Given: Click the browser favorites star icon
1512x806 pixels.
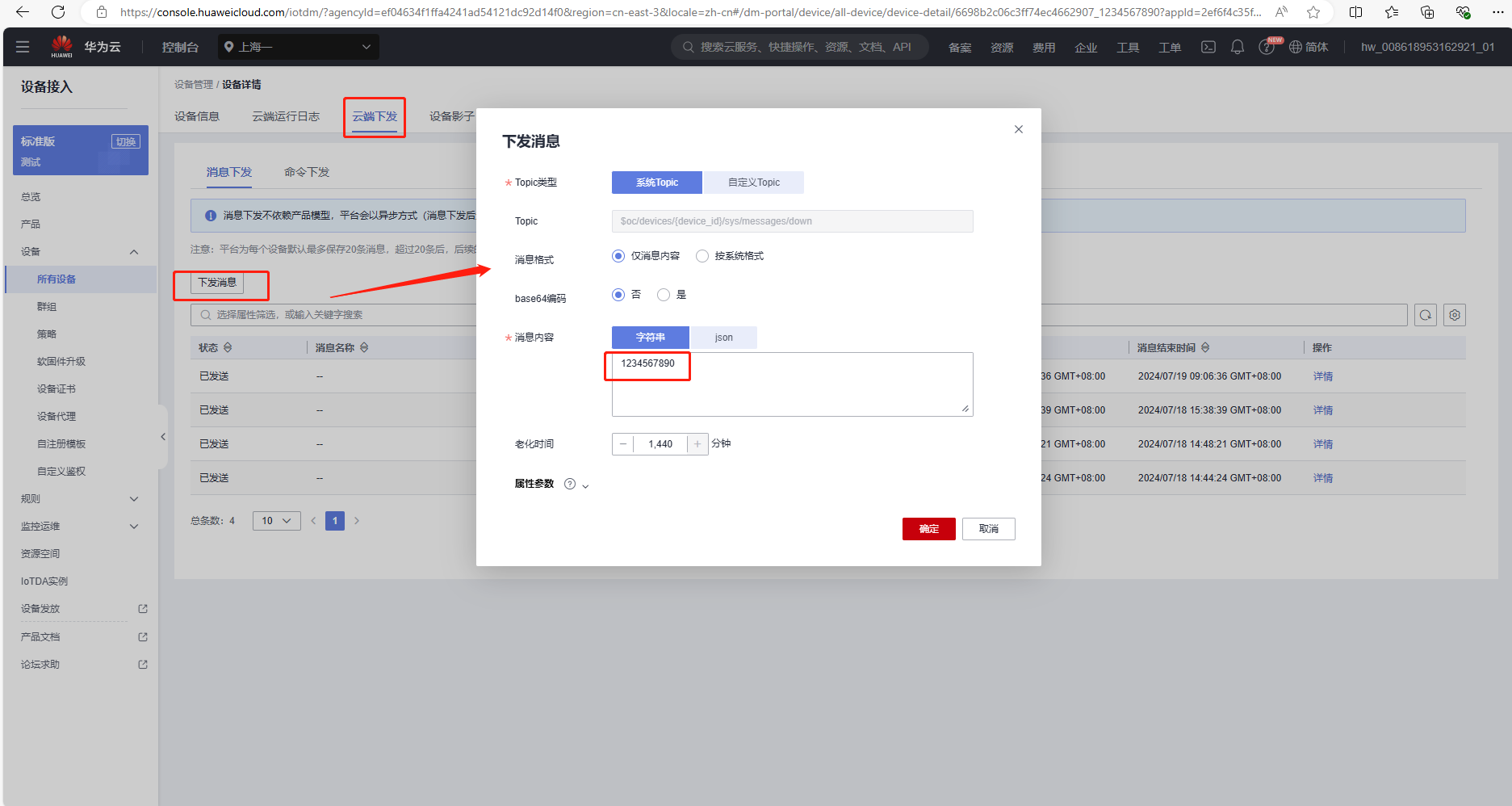Looking at the screenshot, I should point(1313,12).
